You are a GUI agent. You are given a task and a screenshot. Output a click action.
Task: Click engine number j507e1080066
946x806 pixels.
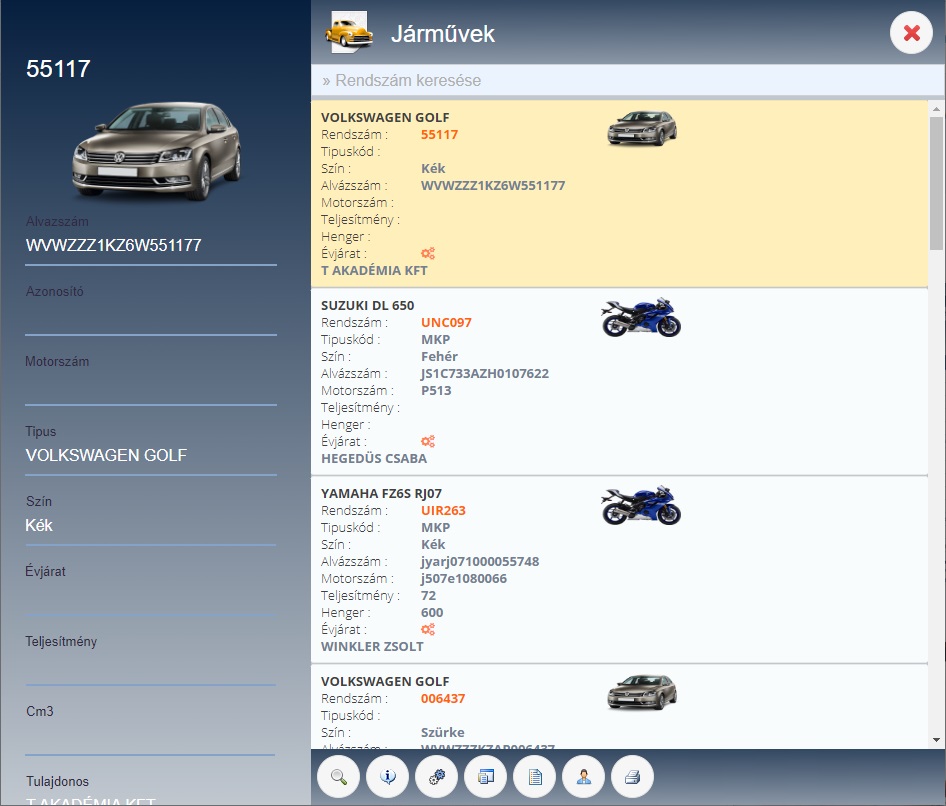pyautogui.click(x=464, y=579)
